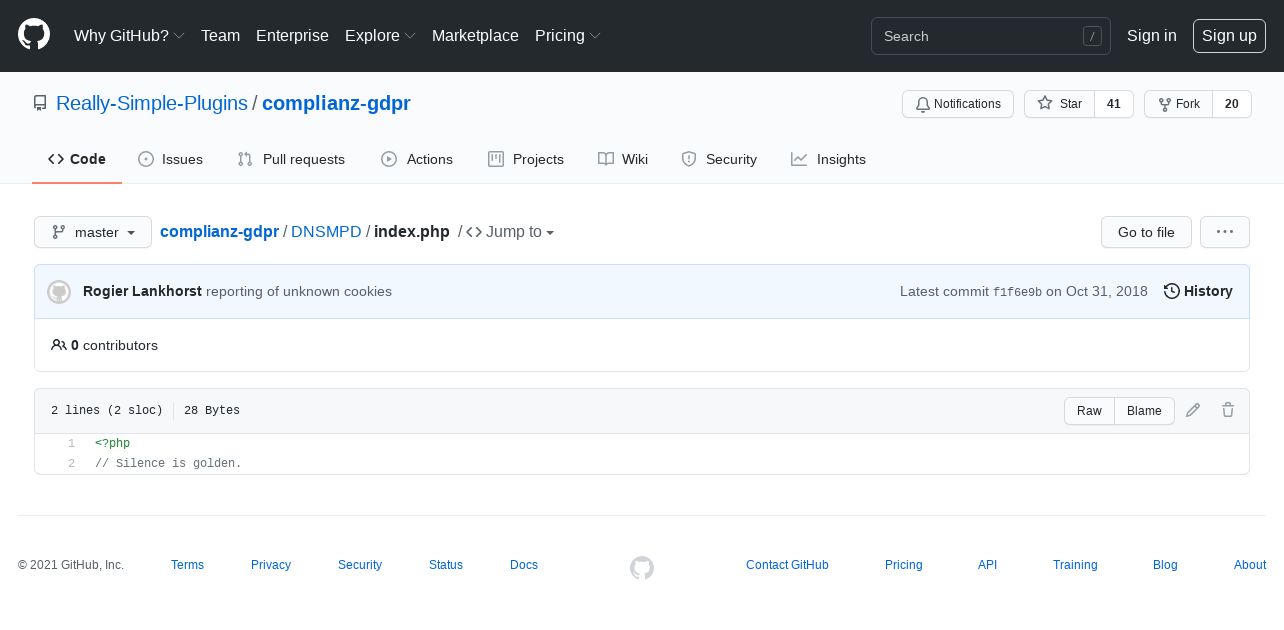1284x630 pixels.
Task: Open the Really-Simple-Plugins owner link
Action: tap(152, 103)
